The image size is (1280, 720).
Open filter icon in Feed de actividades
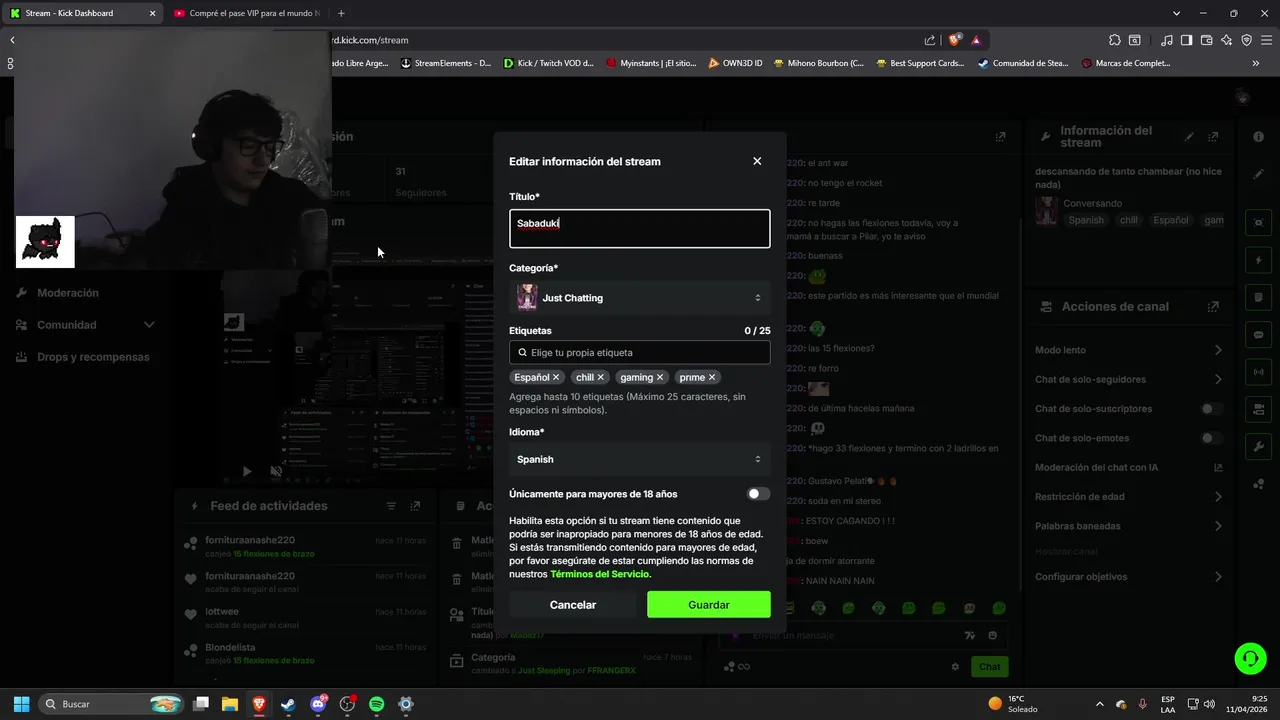(391, 506)
